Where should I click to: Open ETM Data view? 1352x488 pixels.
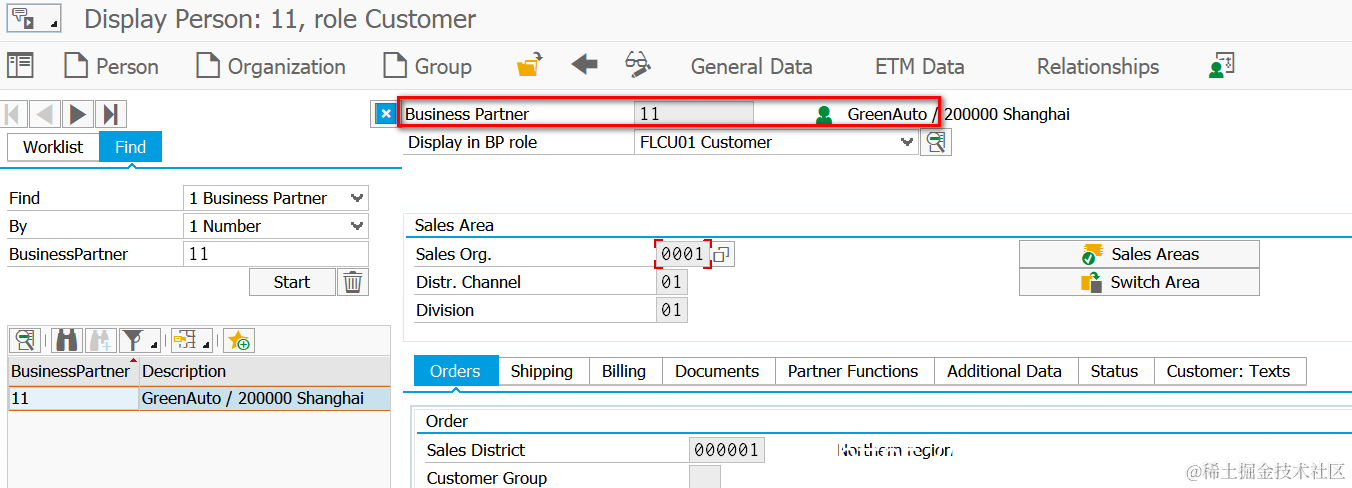point(920,66)
